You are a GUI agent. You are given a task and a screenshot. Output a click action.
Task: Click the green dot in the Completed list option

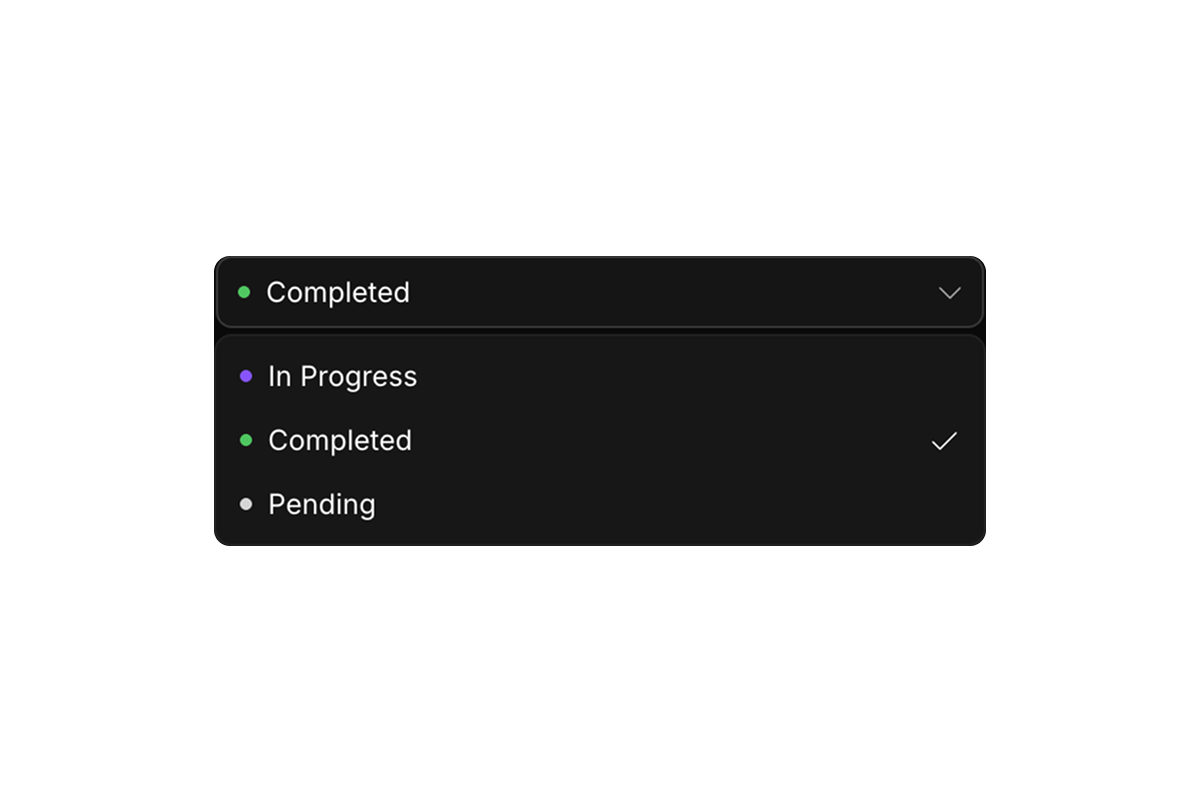246,440
